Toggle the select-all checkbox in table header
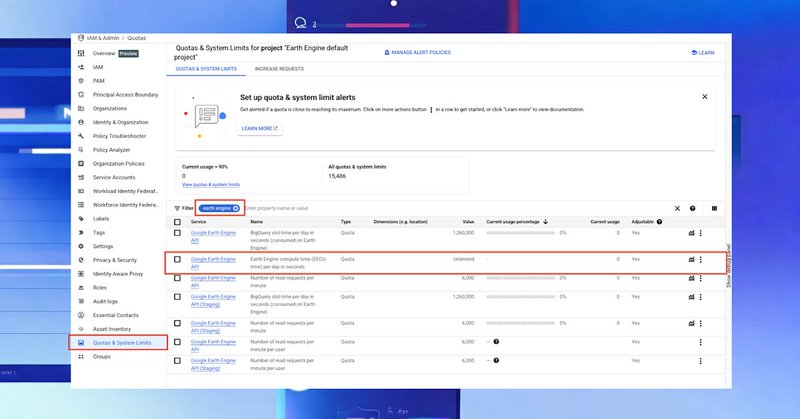 (177, 222)
